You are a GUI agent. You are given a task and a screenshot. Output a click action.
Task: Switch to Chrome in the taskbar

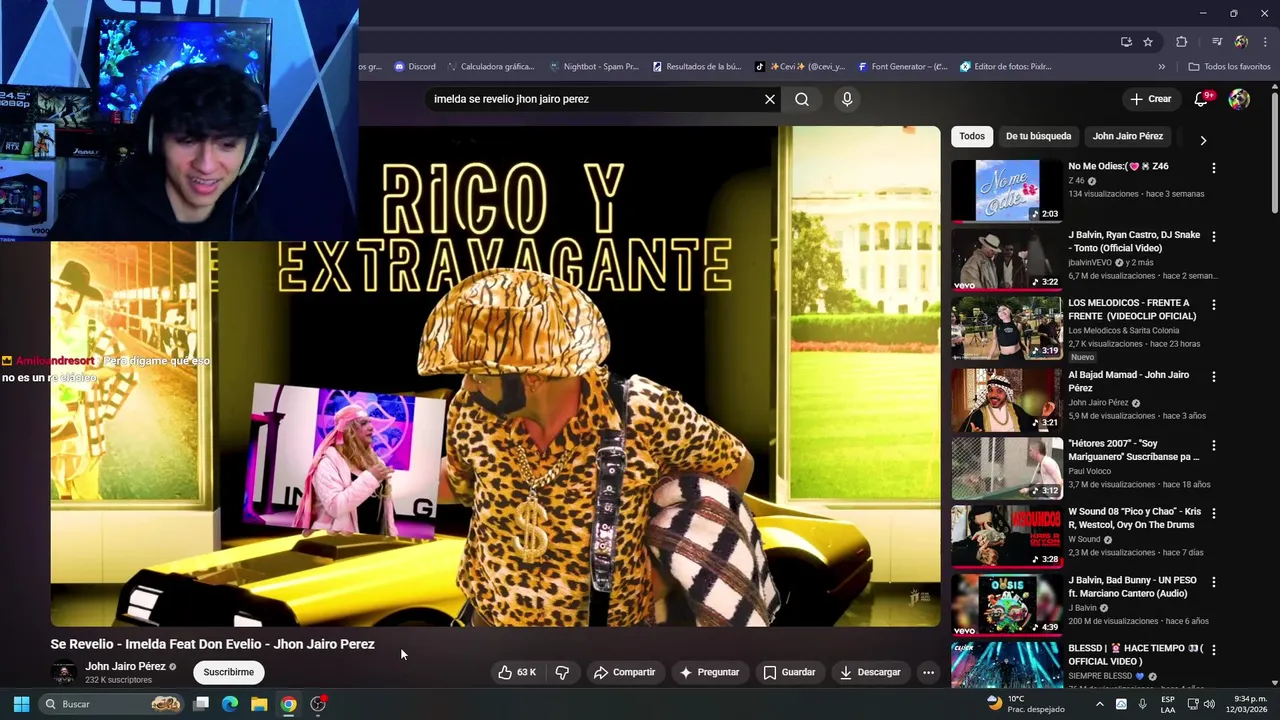pos(288,704)
